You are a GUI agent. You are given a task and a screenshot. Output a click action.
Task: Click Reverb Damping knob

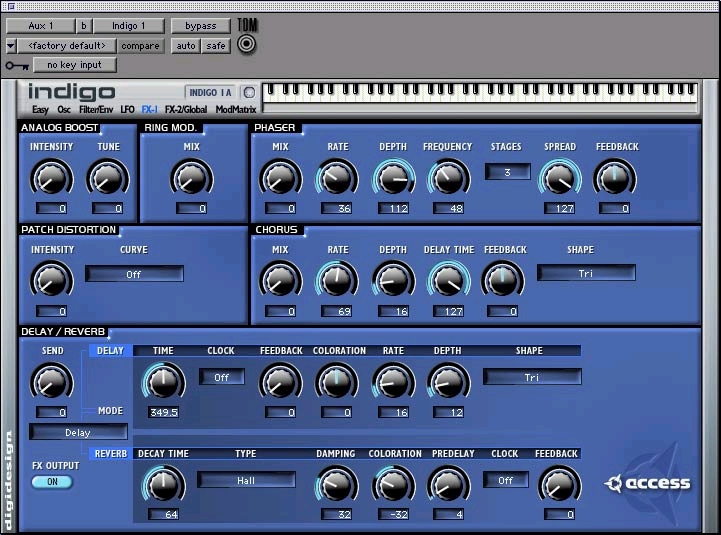click(x=337, y=485)
